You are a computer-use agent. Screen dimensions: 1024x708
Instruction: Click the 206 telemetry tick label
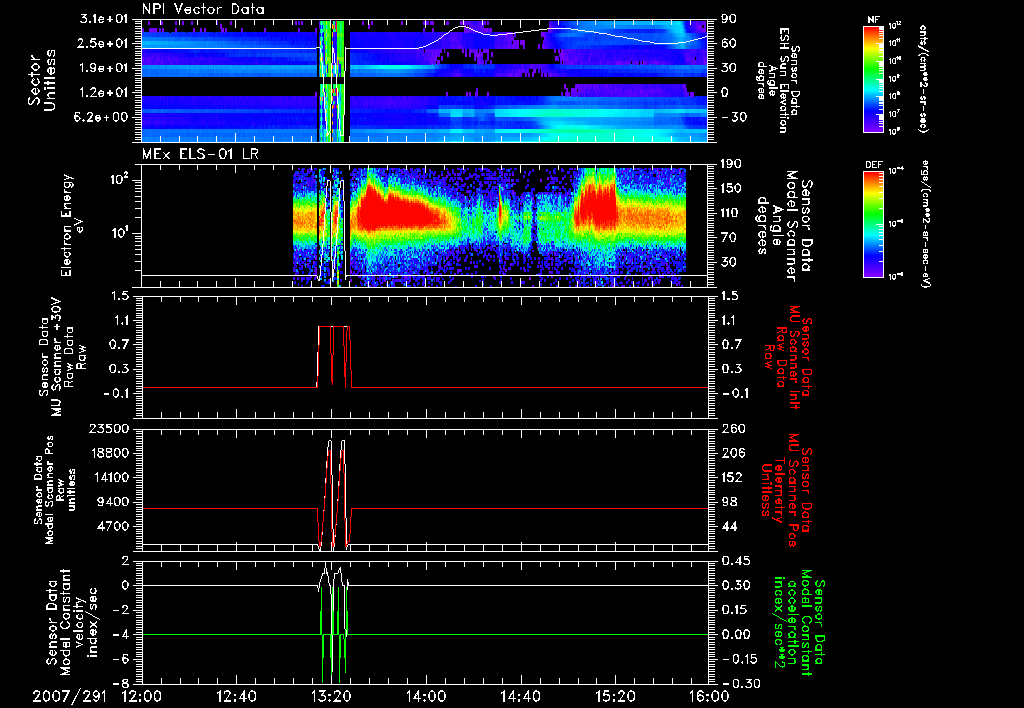click(731, 453)
